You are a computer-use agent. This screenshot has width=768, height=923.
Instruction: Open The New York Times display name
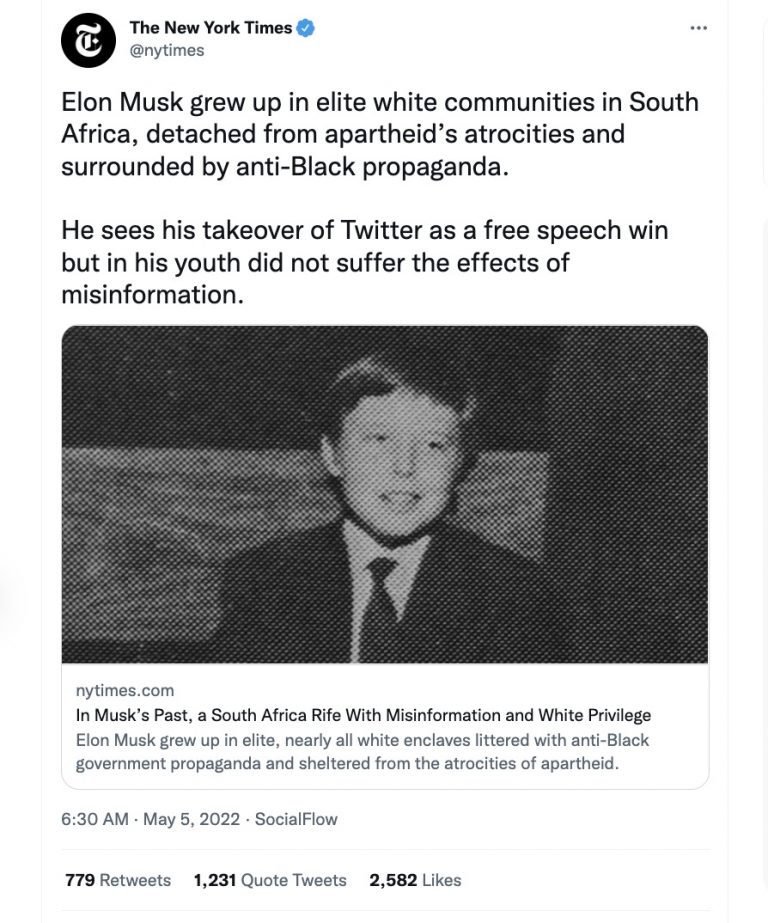pos(210,28)
